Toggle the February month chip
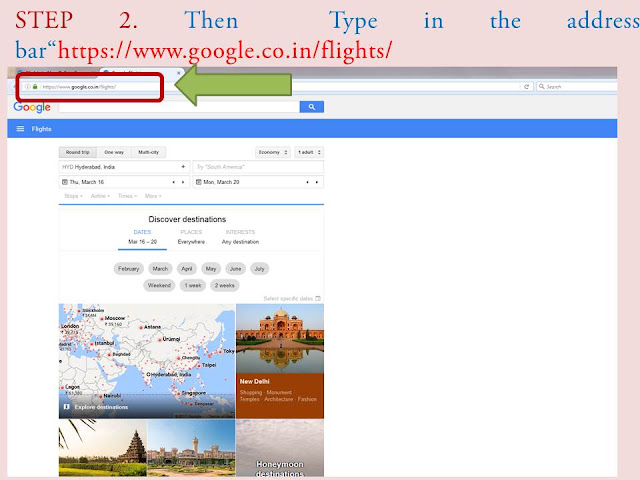The width and height of the screenshot is (640, 480). 129,269
